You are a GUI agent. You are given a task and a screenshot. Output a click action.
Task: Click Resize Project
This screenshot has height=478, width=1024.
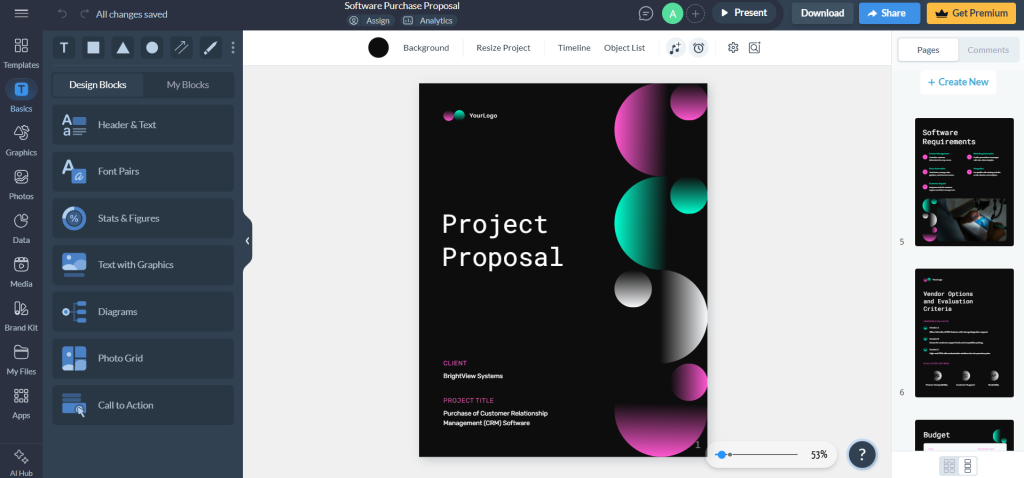tap(503, 48)
